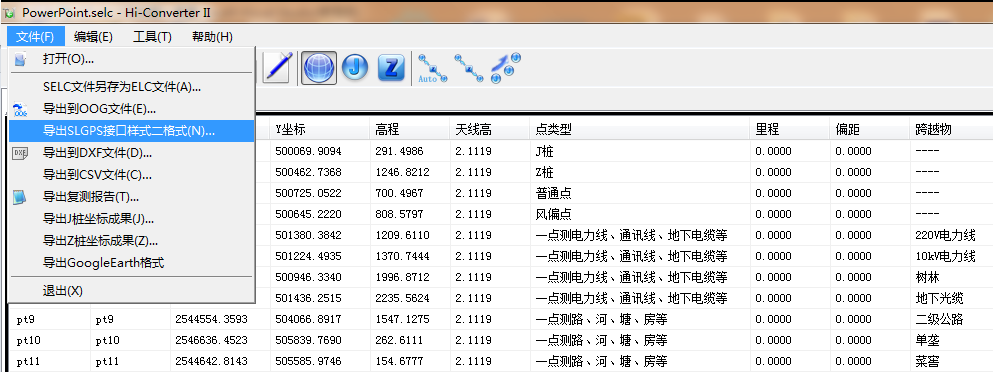Click the square blue Z toolbar icon
This screenshot has width=993, height=372.
pos(391,67)
